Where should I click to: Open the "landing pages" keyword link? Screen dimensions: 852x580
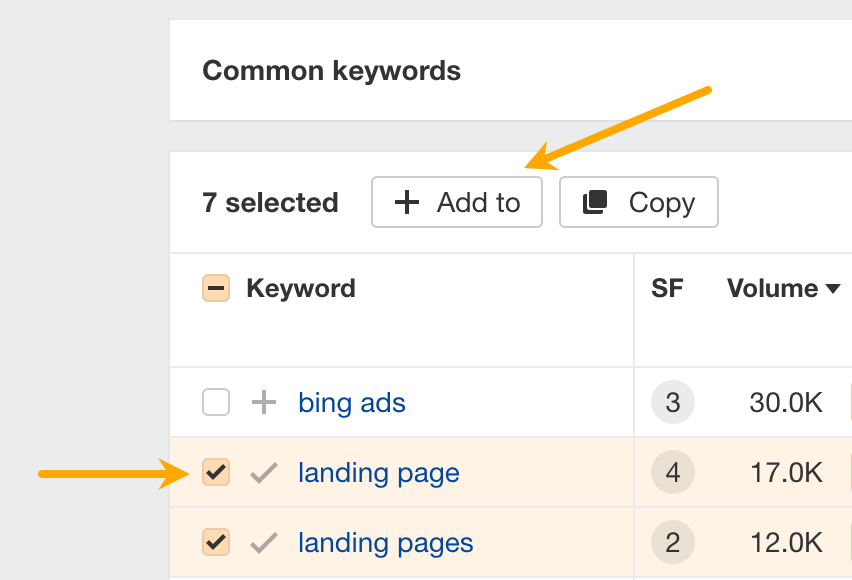pos(384,542)
